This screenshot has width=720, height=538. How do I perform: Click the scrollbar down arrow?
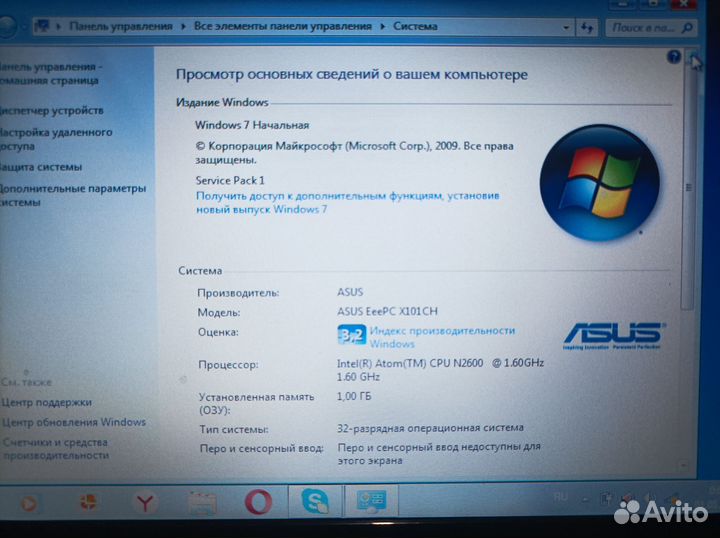point(684,465)
